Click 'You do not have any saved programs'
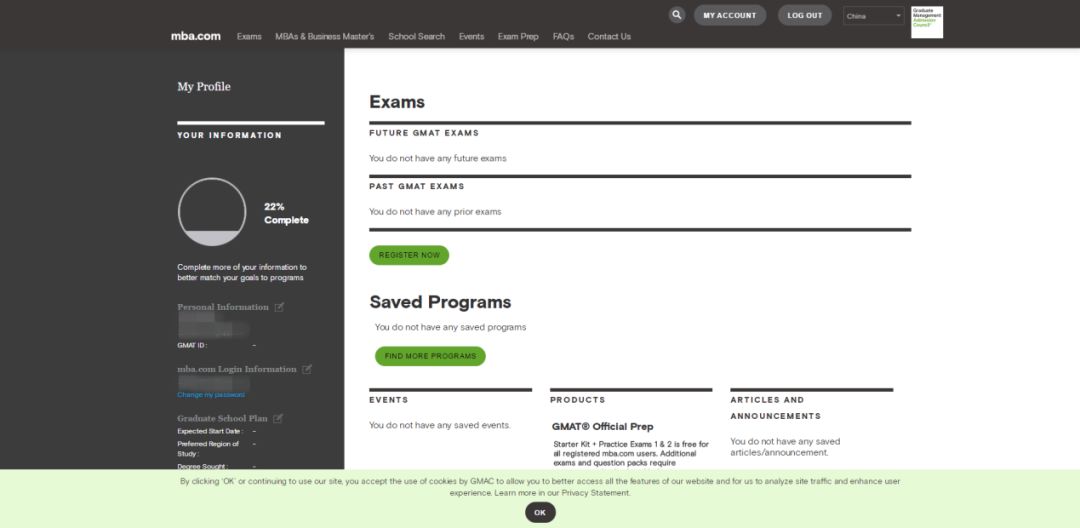Screen dimensions: 1080x528 450,327
